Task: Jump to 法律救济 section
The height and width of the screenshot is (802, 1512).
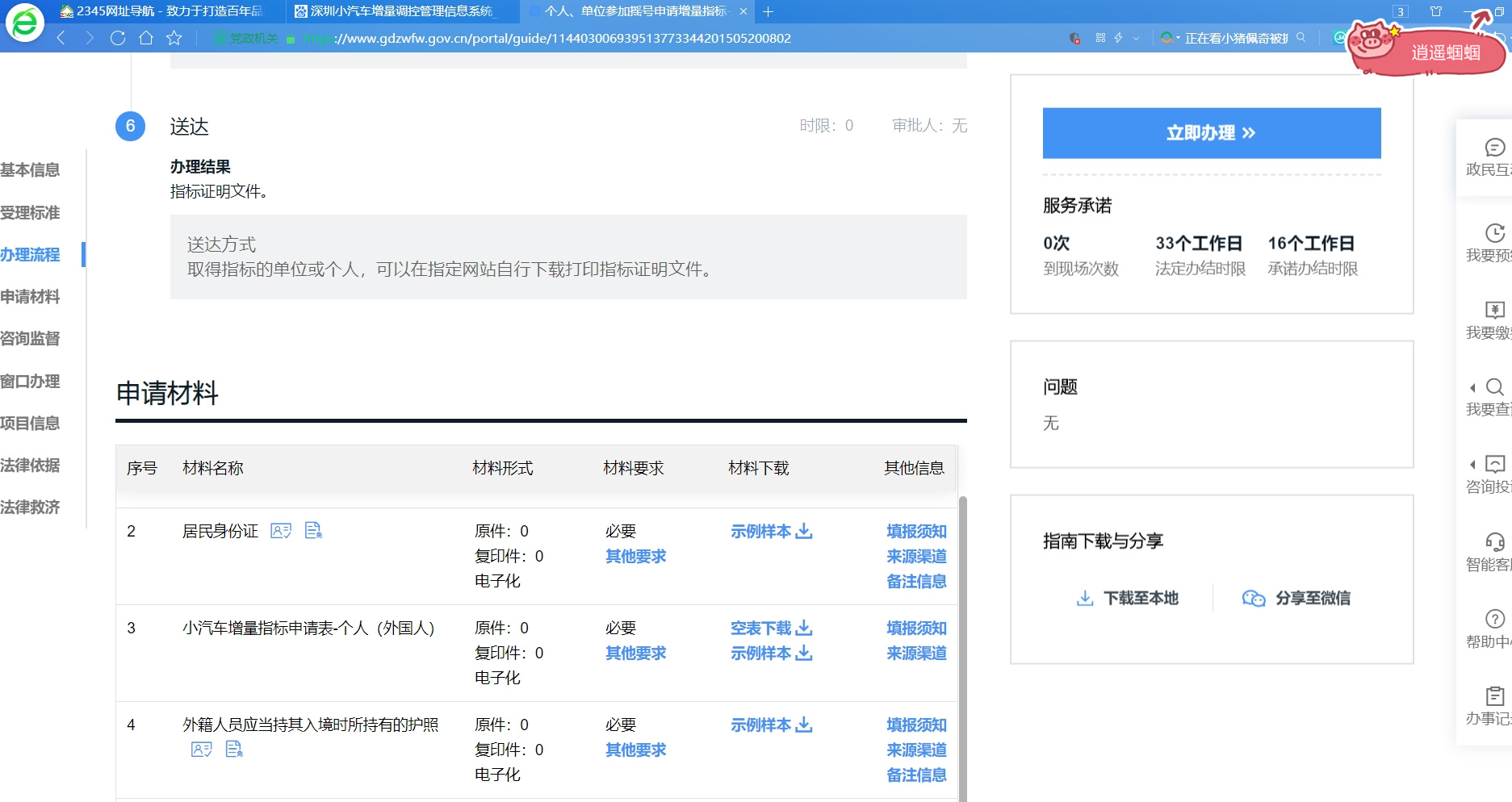Action: [x=30, y=508]
